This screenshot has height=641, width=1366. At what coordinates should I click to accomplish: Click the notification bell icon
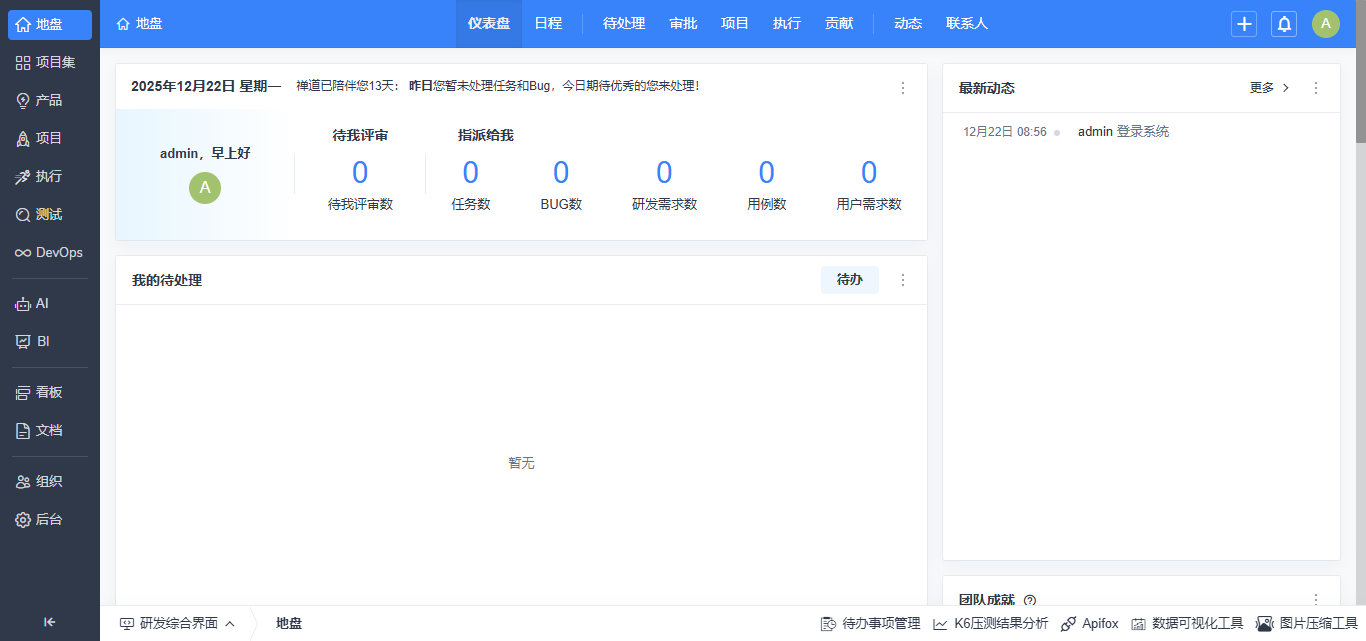click(x=1284, y=24)
